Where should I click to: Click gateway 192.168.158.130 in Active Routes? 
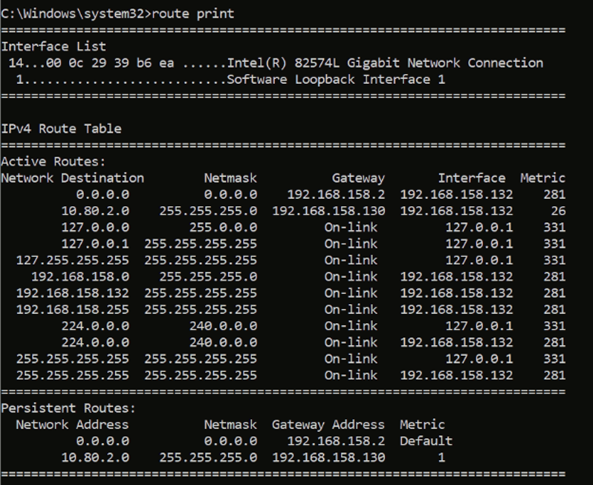click(329, 211)
